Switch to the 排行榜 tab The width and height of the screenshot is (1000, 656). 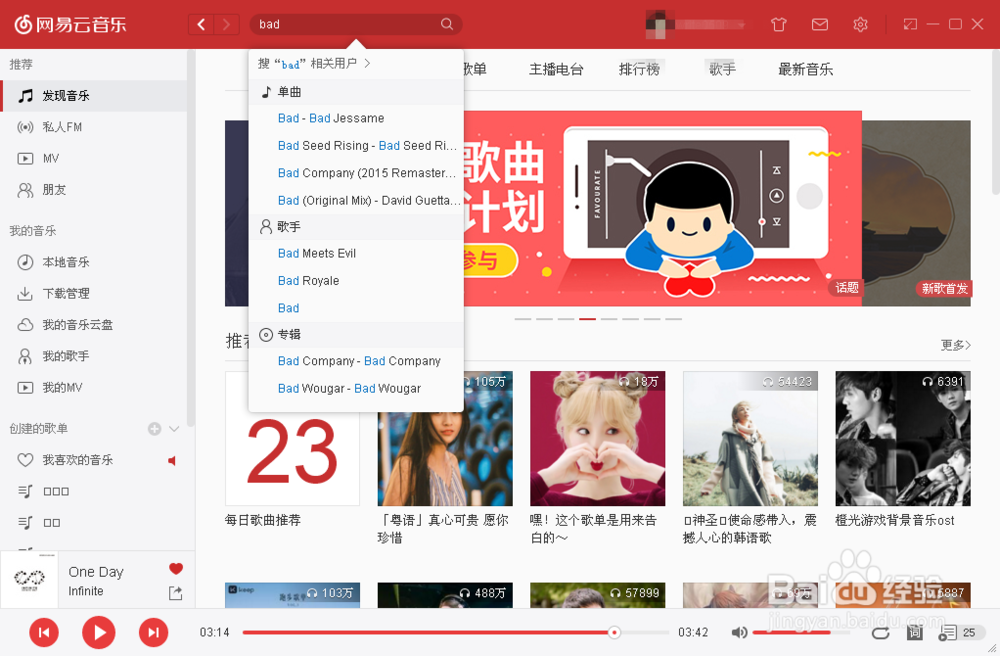pos(639,69)
